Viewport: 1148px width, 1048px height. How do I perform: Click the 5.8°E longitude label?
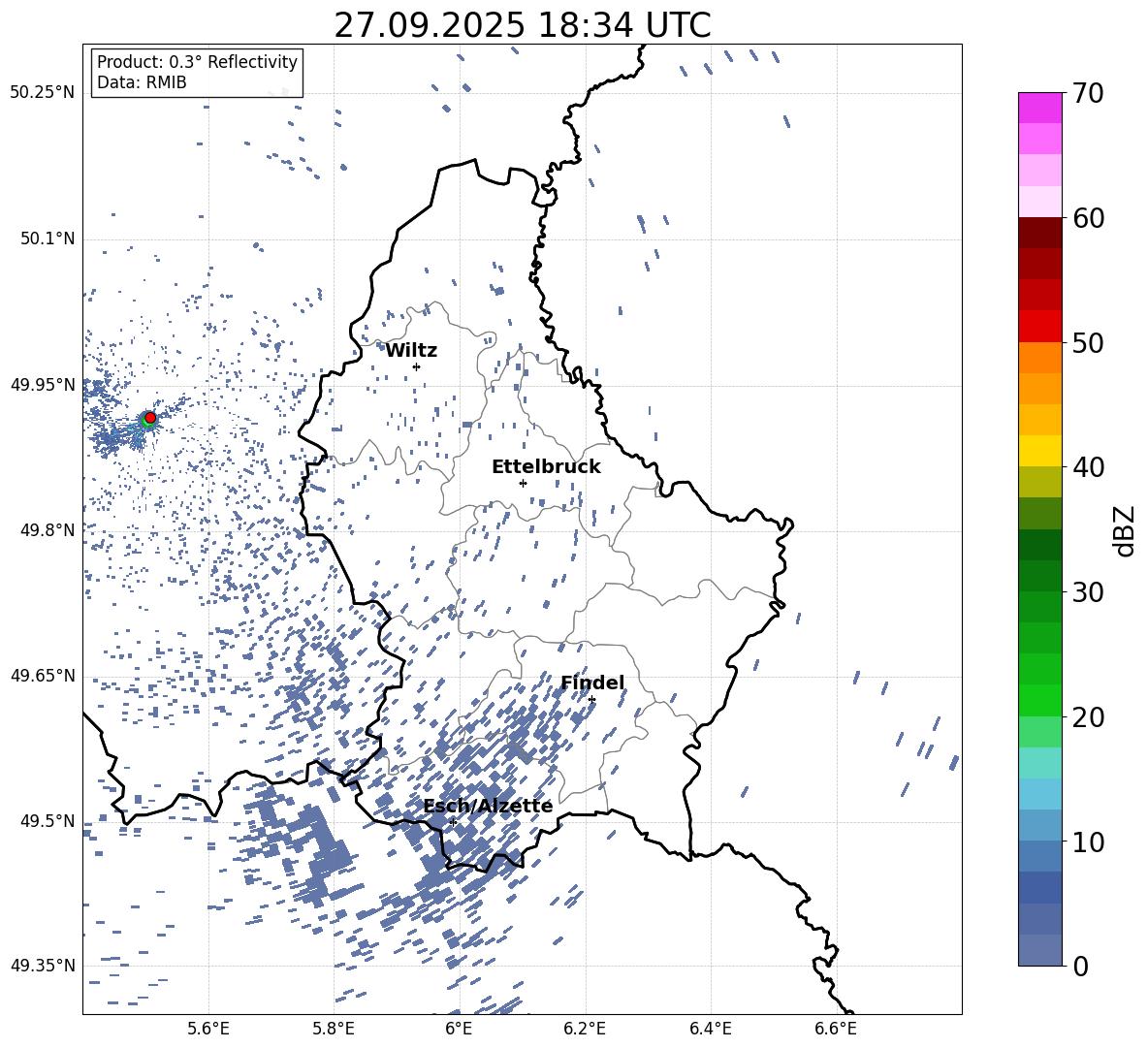coord(334,1029)
